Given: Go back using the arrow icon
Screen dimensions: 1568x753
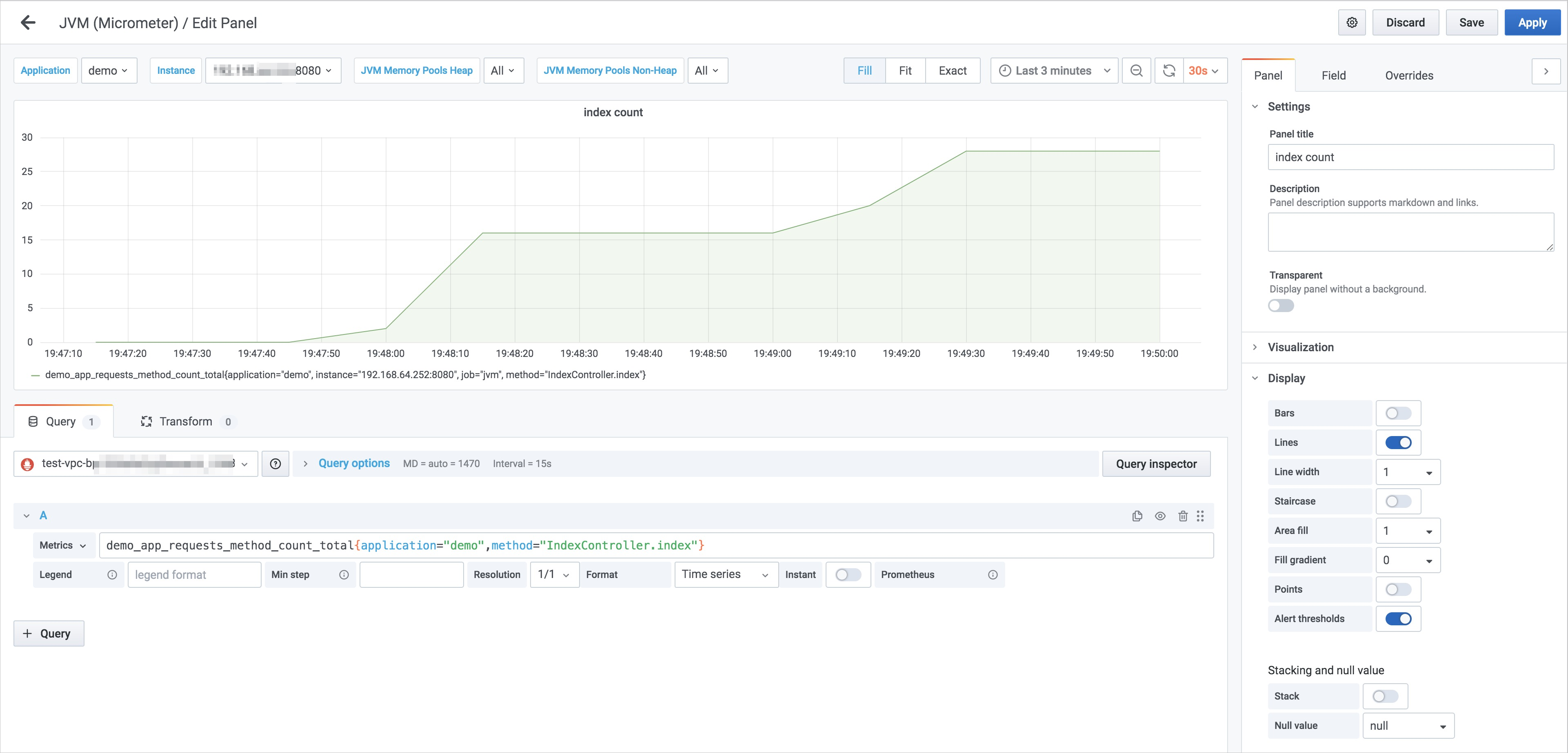Looking at the screenshot, I should 28,22.
